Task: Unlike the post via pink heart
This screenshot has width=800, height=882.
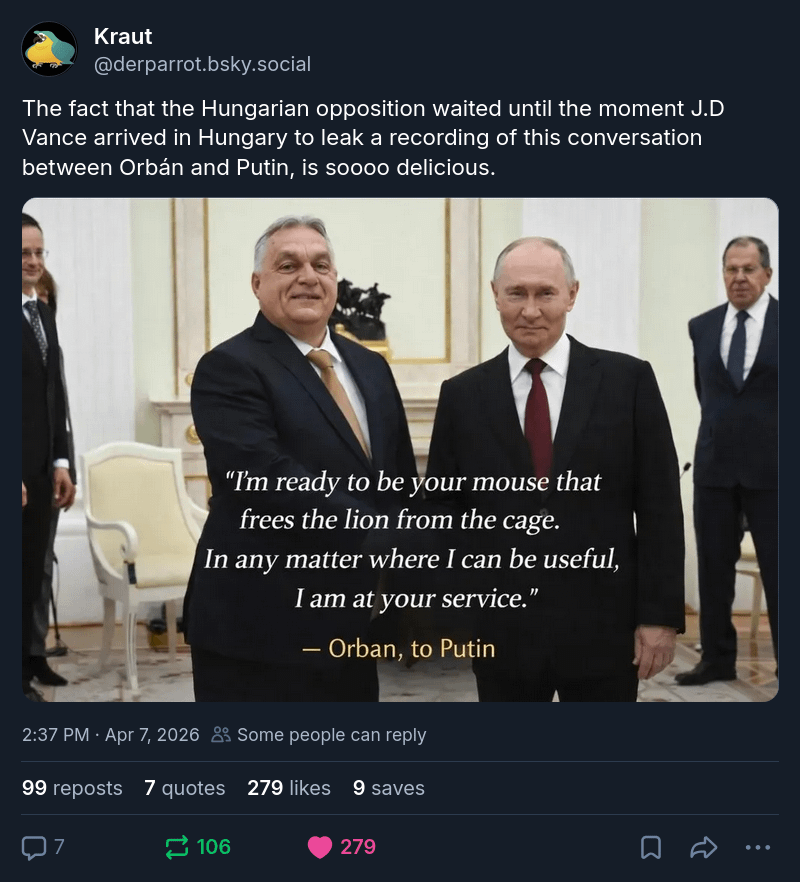Action: pos(319,847)
